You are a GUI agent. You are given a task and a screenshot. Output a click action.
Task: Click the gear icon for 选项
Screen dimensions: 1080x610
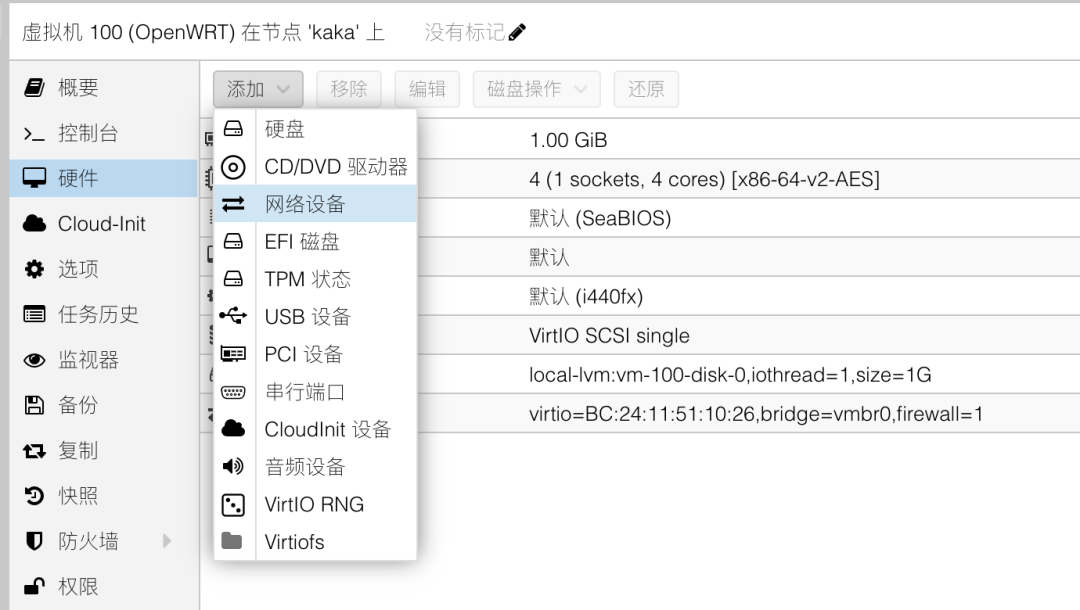[x=34, y=269]
